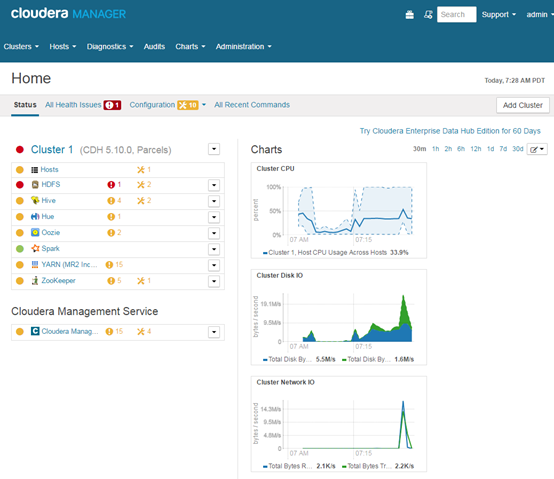
Task: Open Hue health warning indicator
Action: coord(114,217)
